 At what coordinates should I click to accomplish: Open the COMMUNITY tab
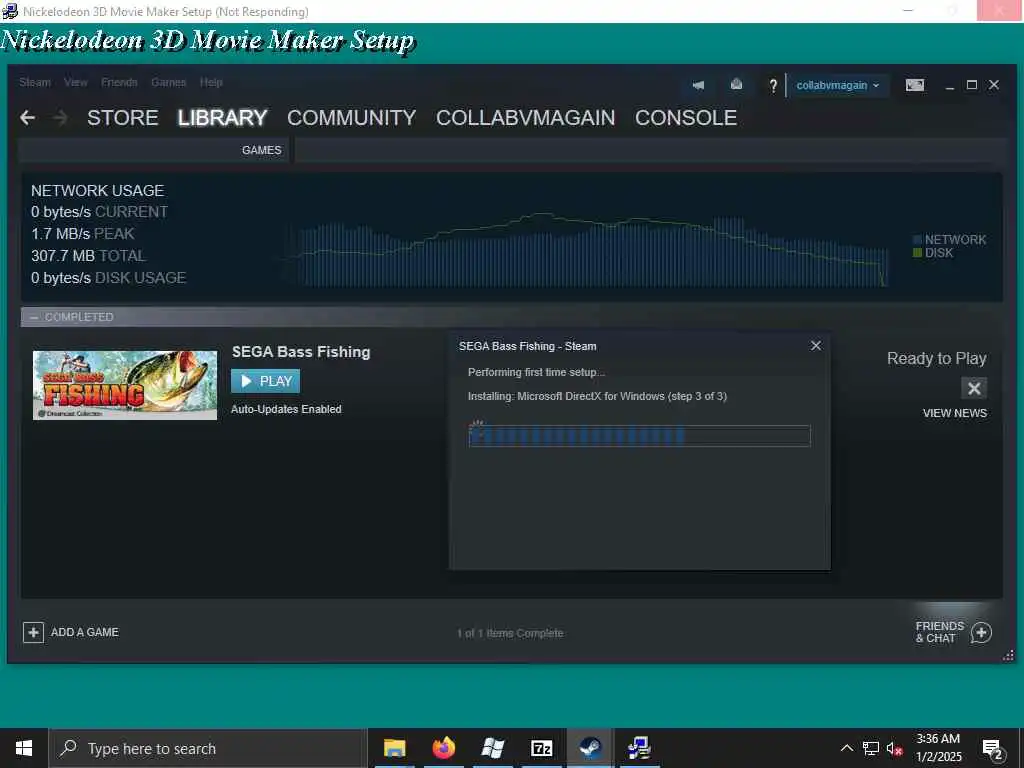(351, 118)
